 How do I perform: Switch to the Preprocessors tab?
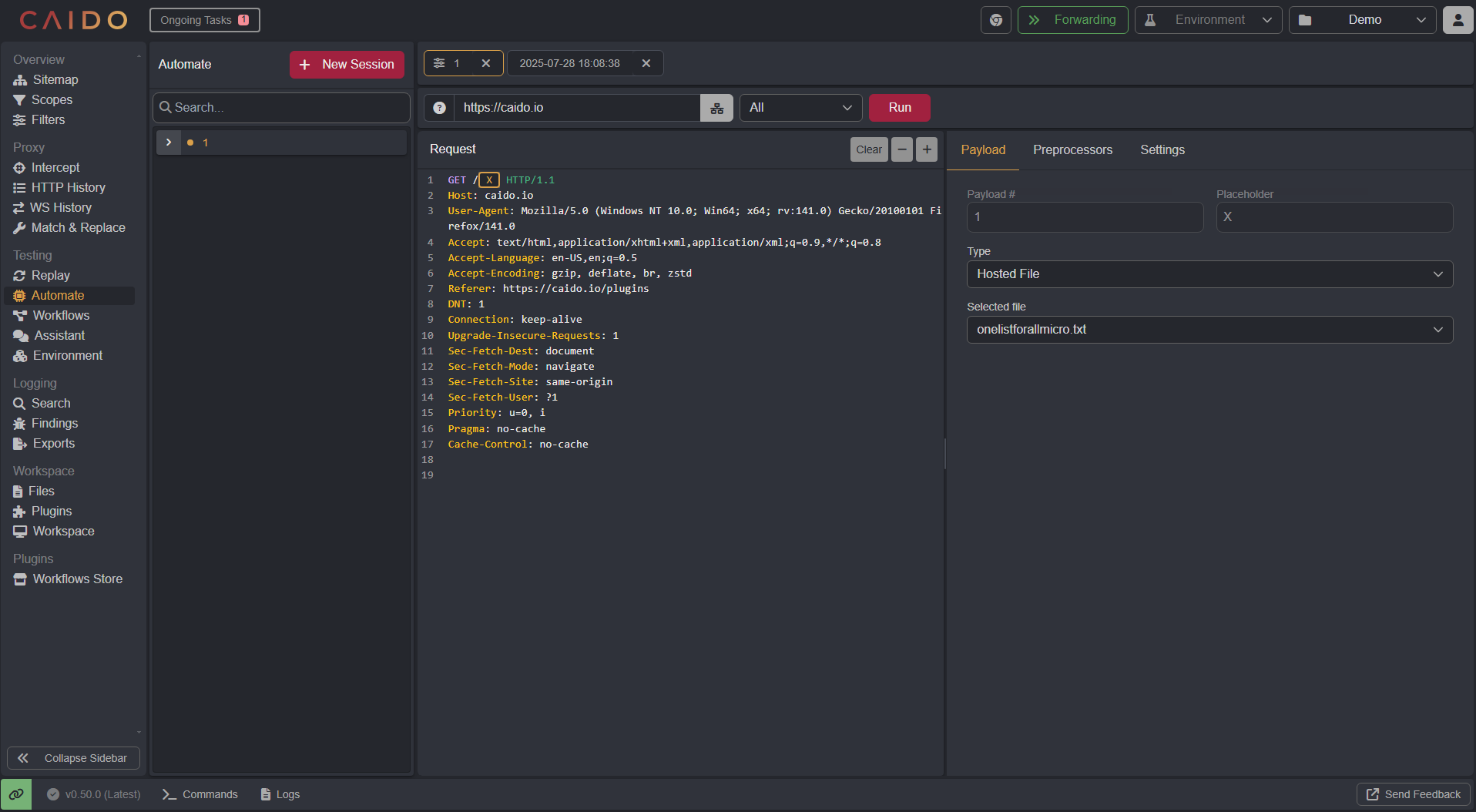pos(1072,150)
